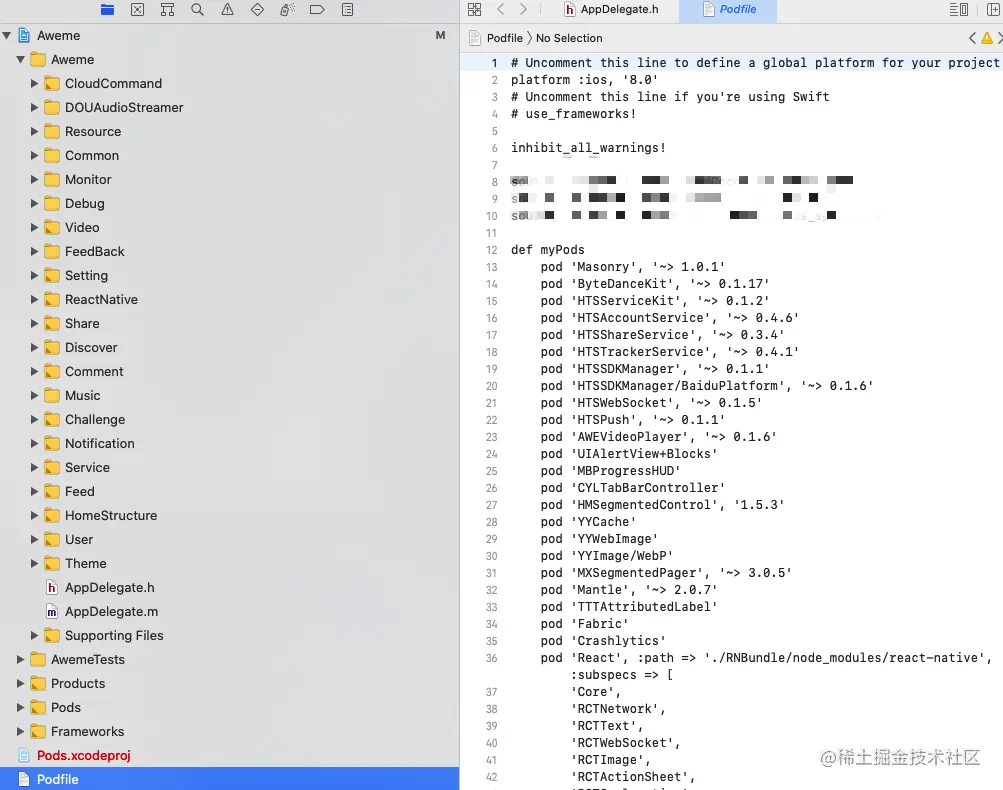Select the Feed folder
The width and height of the screenshot is (1003, 790).
(x=79, y=491)
